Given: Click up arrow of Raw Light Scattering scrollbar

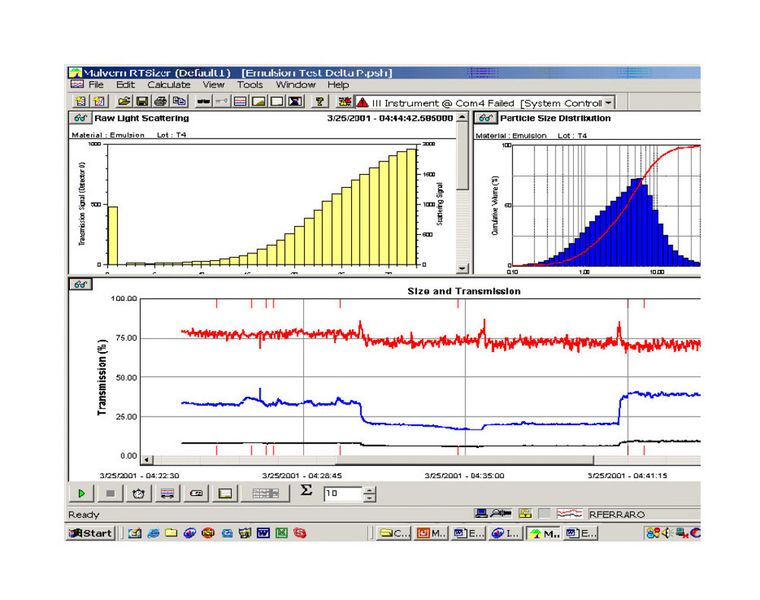Looking at the screenshot, I should point(462,117).
